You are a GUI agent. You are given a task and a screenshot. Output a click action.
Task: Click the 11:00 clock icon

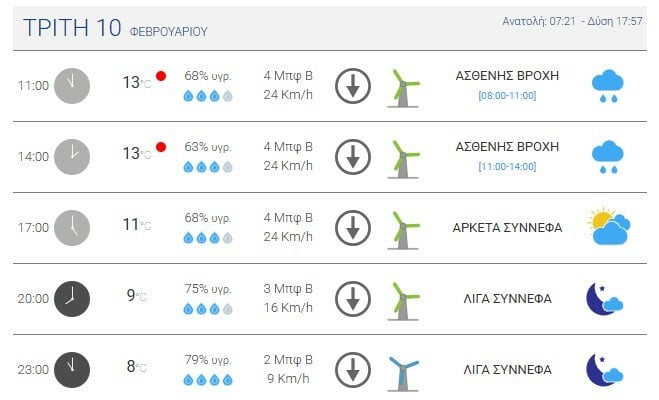click(72, 86)
